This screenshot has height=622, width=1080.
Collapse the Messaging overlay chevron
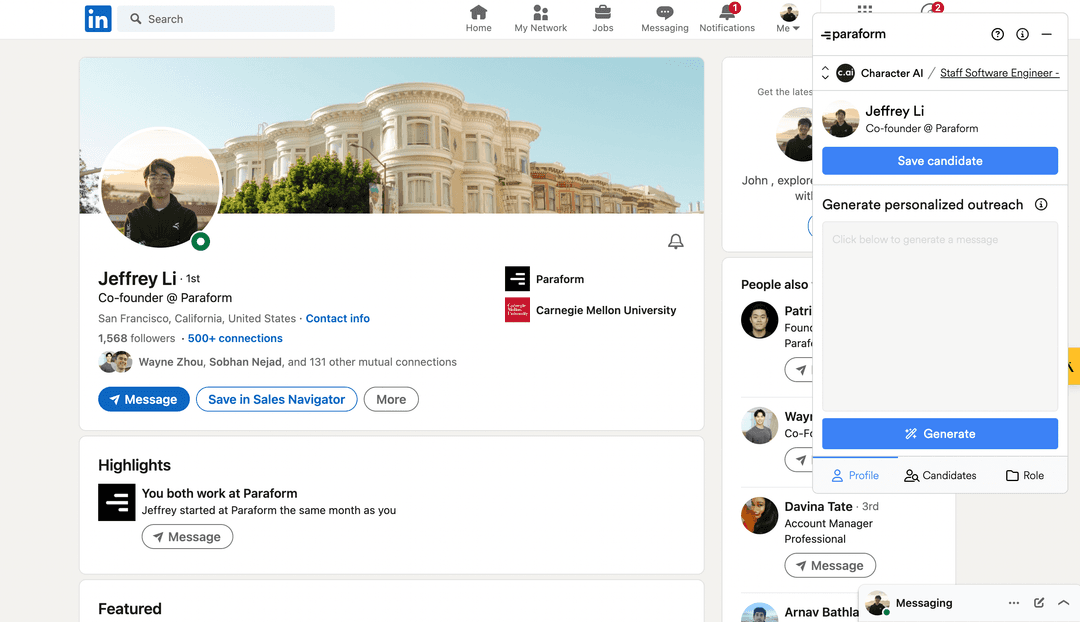(x=1064, y=603)
